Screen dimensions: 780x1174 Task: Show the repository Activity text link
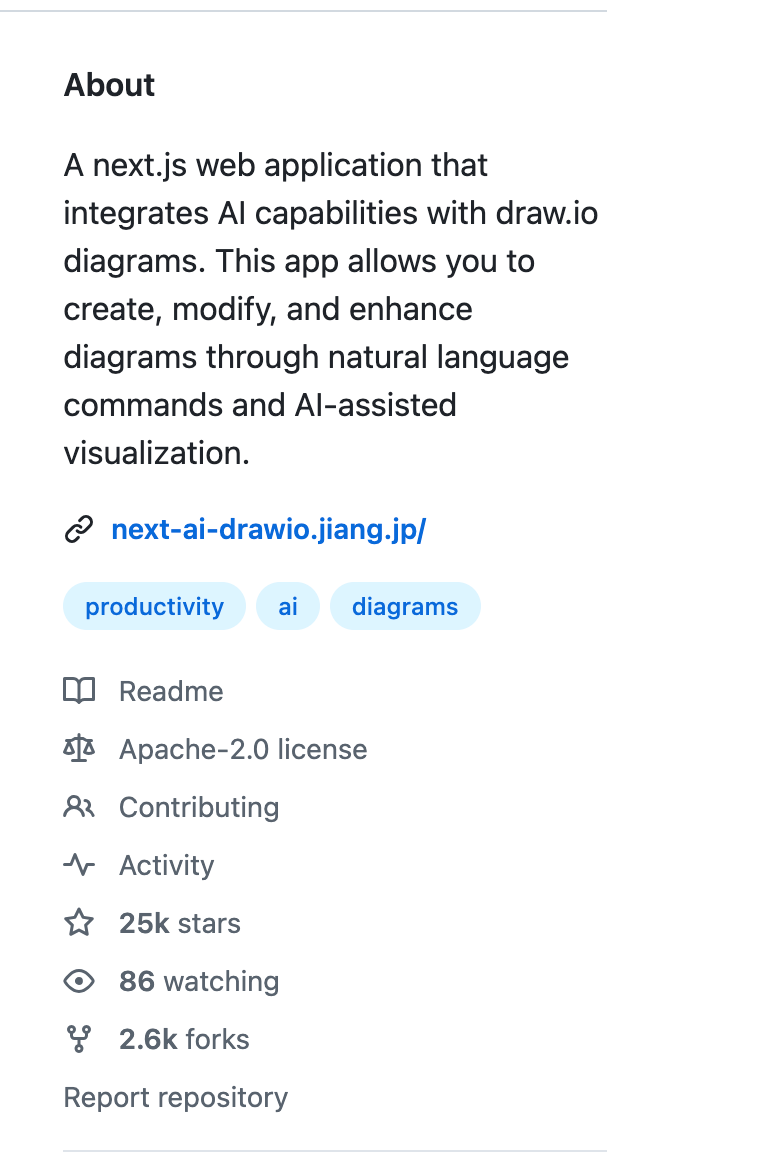(x=166, y=865)
